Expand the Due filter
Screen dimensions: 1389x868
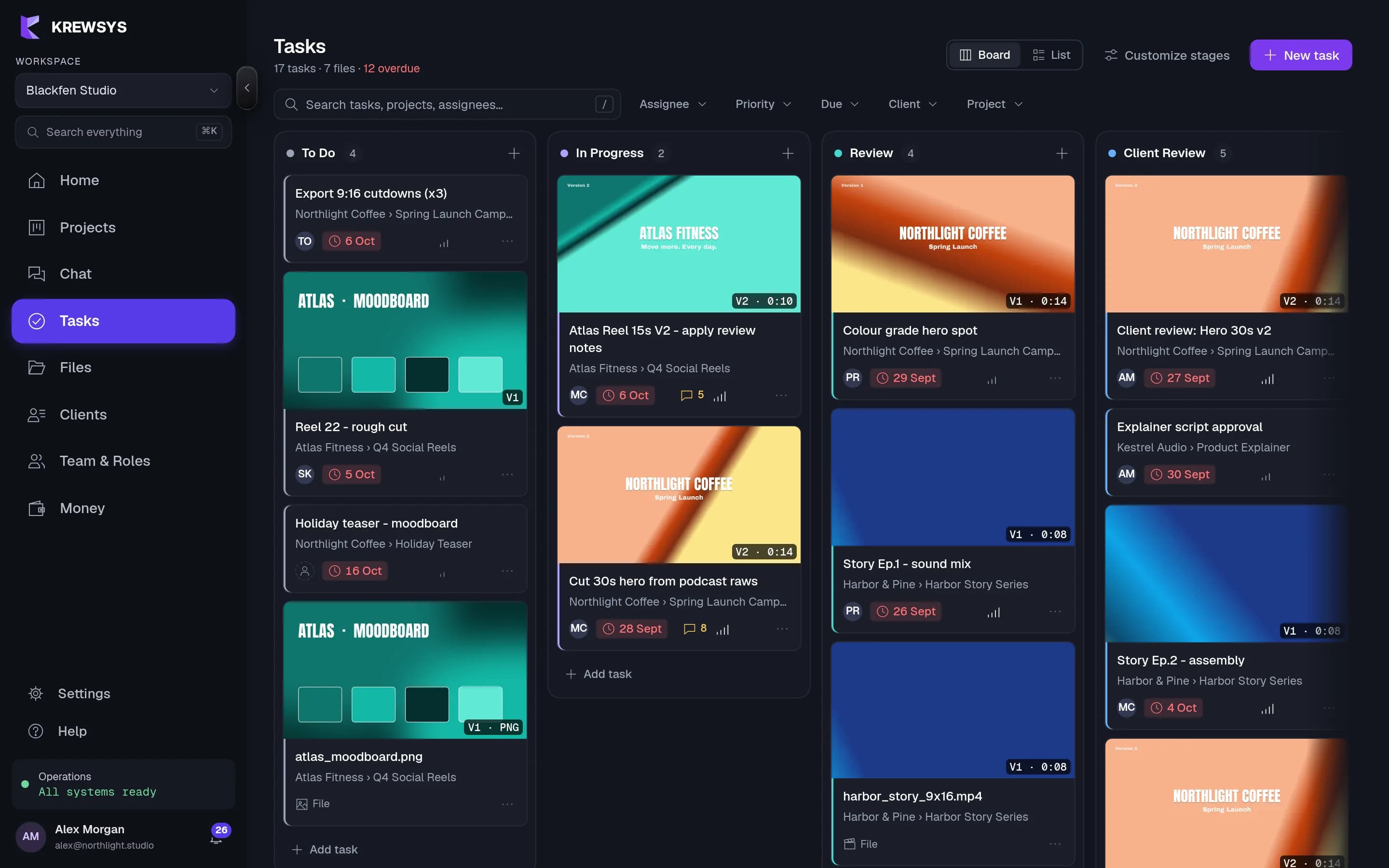point(839,104)
